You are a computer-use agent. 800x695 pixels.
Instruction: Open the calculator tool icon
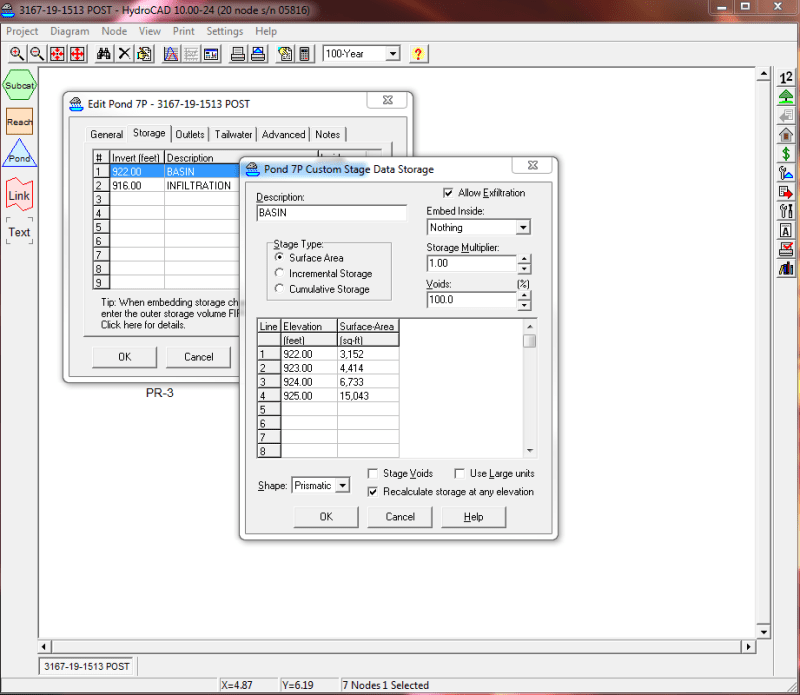coord(305,54)
